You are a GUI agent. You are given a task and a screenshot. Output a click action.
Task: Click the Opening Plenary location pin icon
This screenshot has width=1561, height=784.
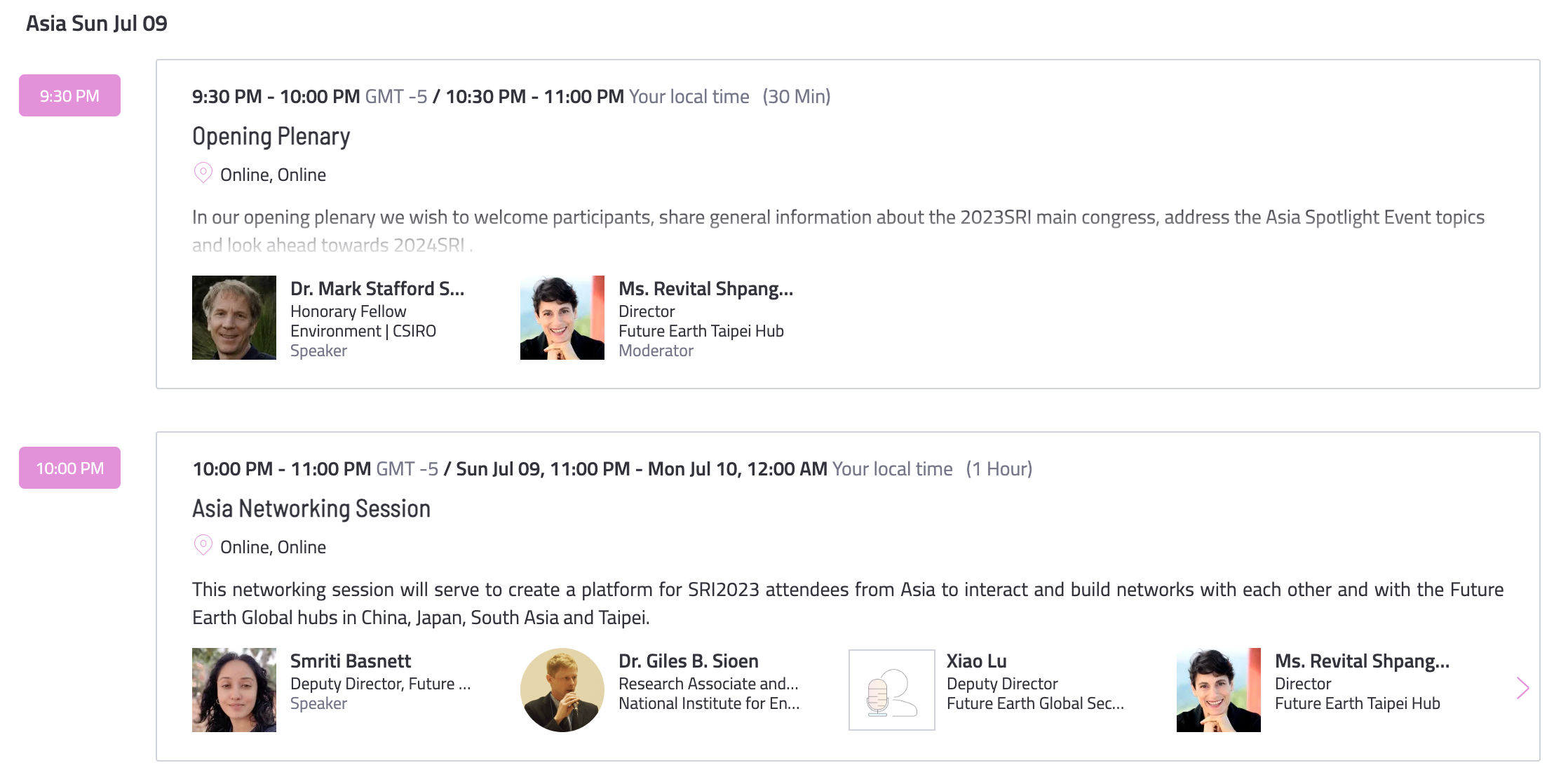(x=203, y=173)
